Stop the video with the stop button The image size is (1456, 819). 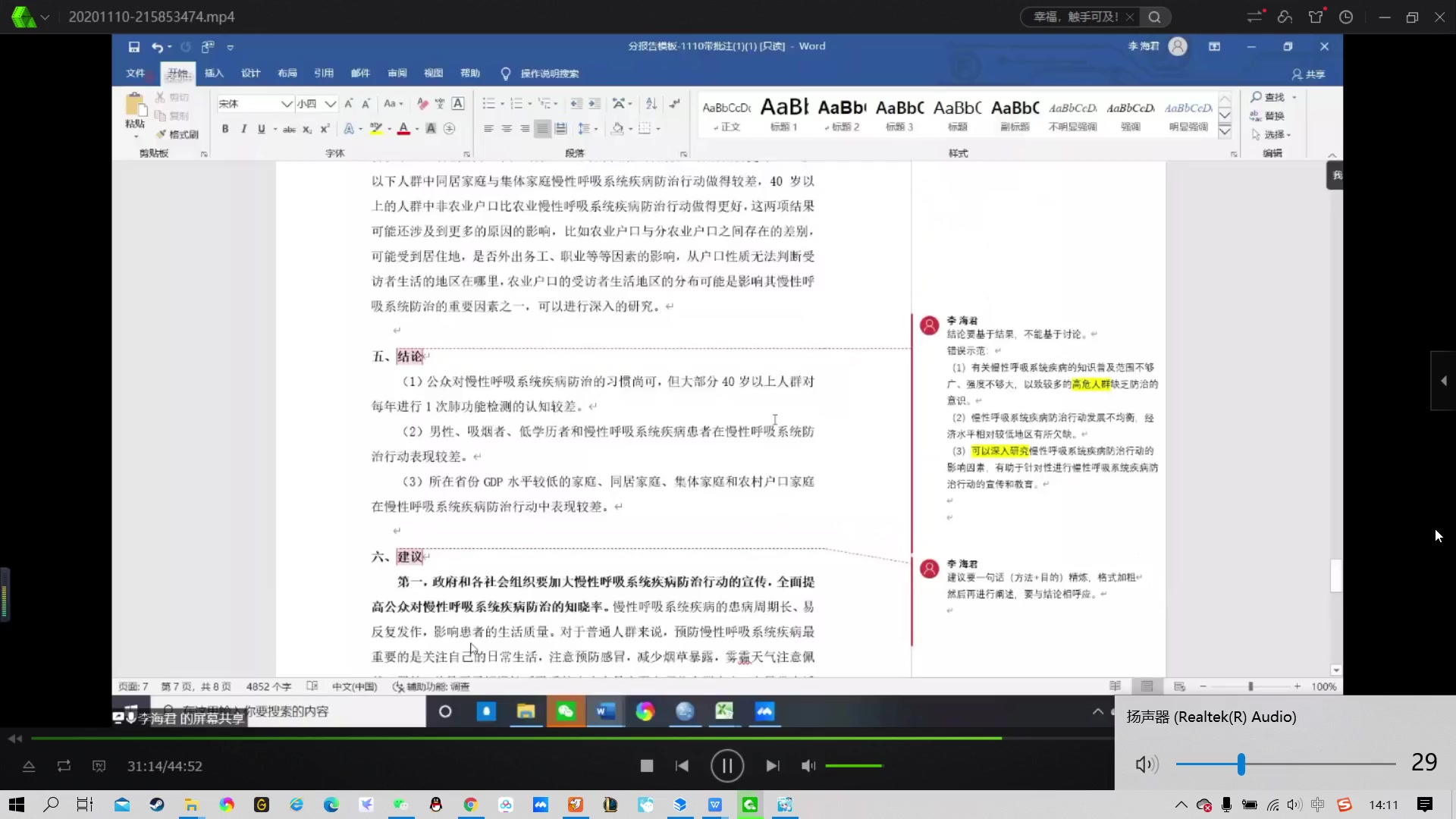(x=647, y=766)
